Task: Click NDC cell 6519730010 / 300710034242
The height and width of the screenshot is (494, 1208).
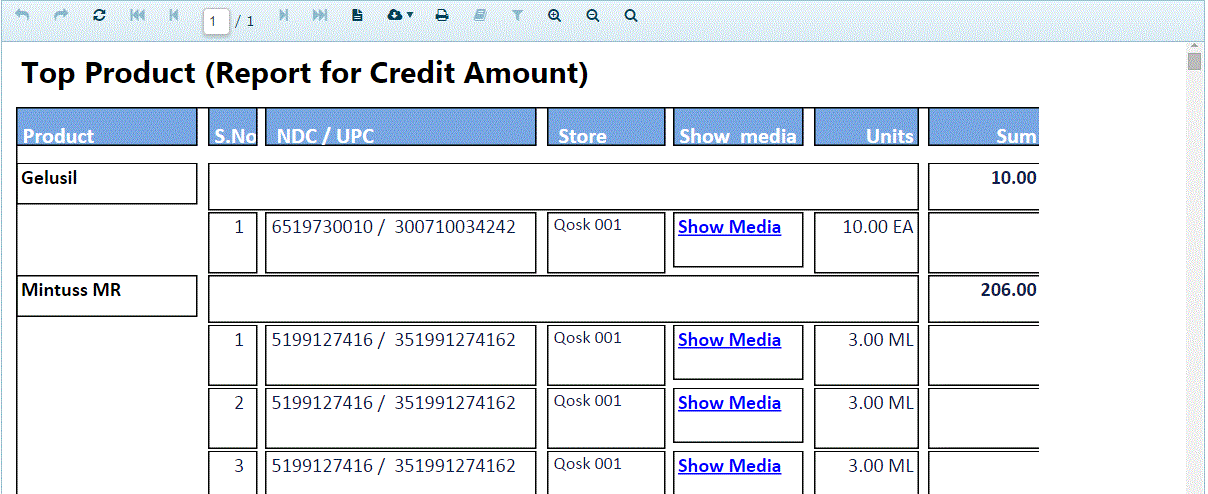Action: pos(401,242)
